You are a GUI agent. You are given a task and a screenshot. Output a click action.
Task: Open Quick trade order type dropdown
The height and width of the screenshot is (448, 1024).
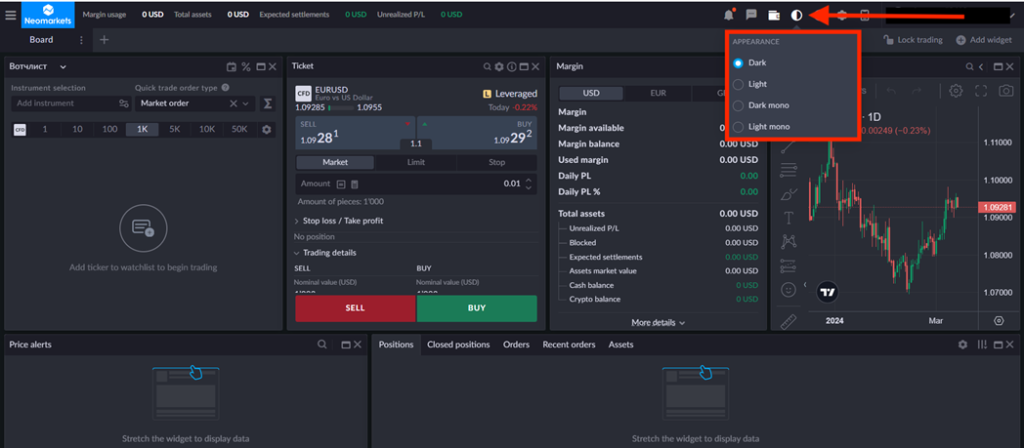tap(195, 103)
